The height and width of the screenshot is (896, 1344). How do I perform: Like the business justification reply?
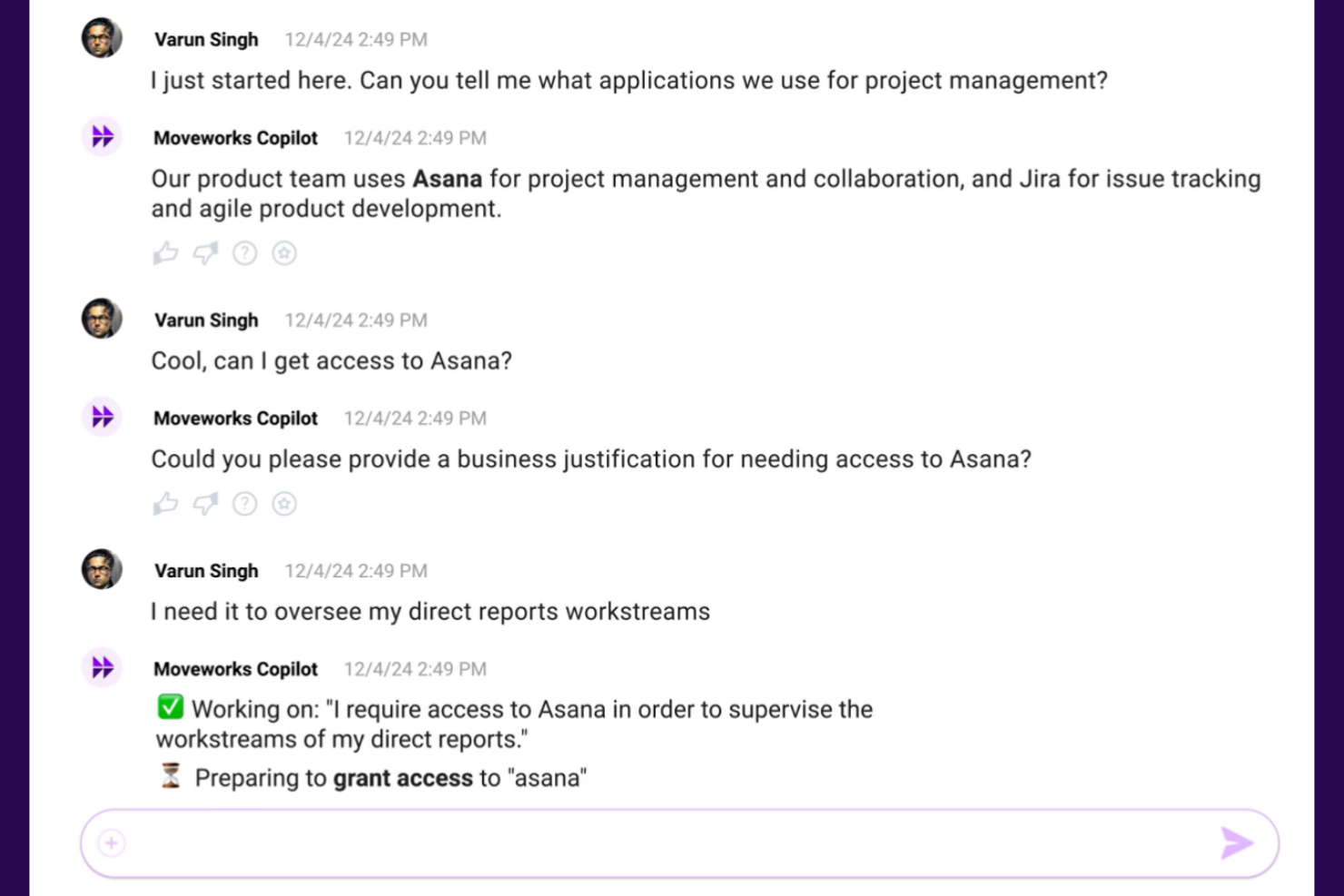pyautogui.click(x=165, y=504)
